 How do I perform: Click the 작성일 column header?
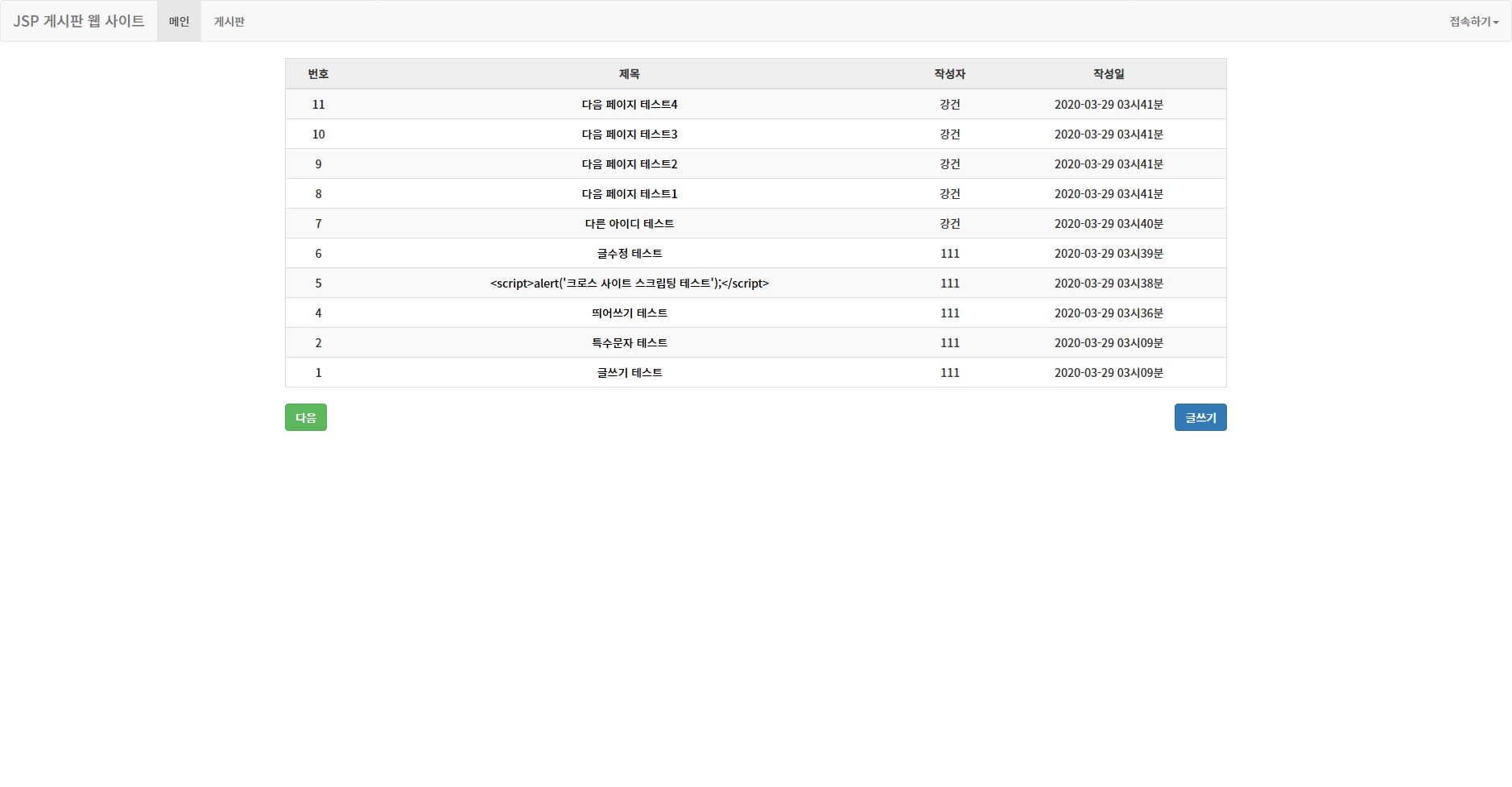click(1109, 73)
